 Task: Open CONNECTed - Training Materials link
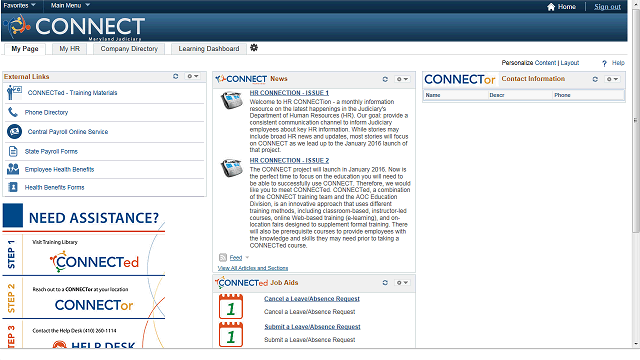pos(72,93)
